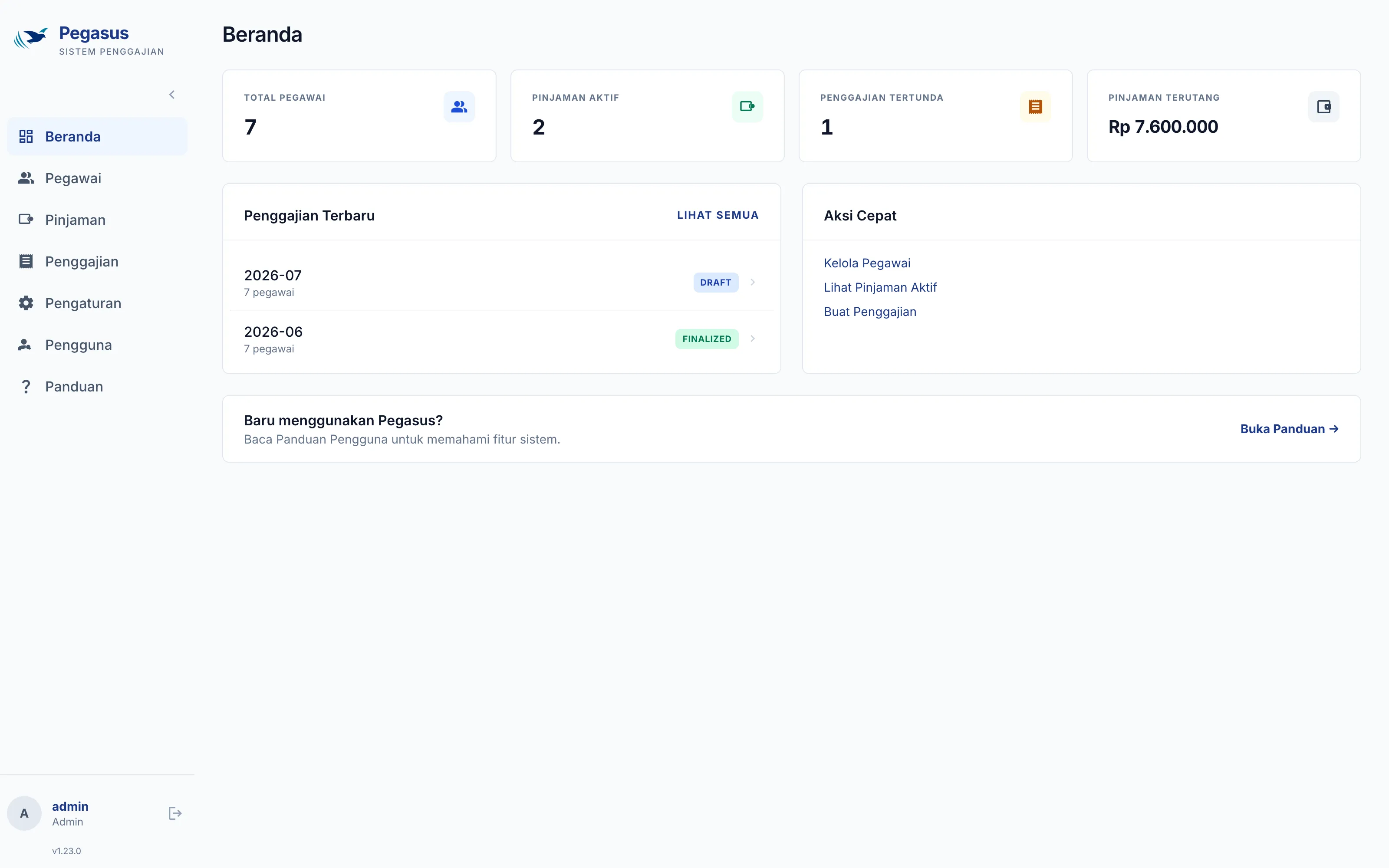1389x868 pixels.
Task: Open the Panduan menu item
Action: (x=97, y=386)
